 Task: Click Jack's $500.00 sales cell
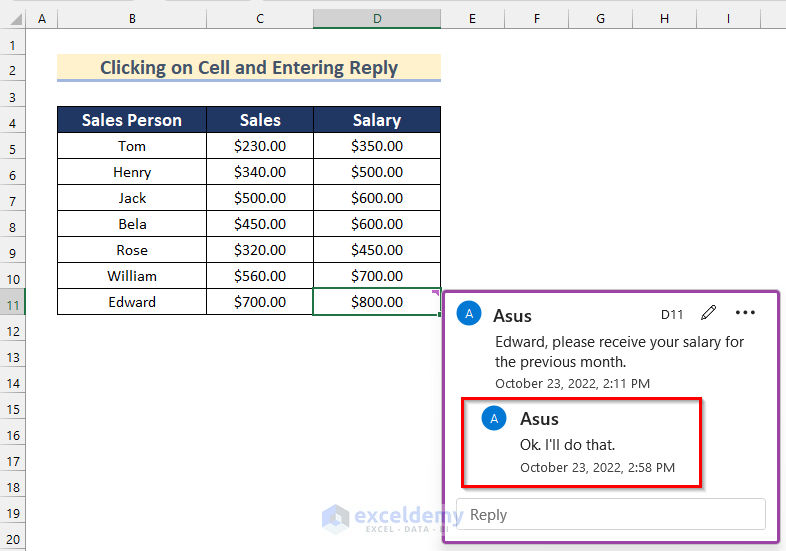(x=260, y=198)
